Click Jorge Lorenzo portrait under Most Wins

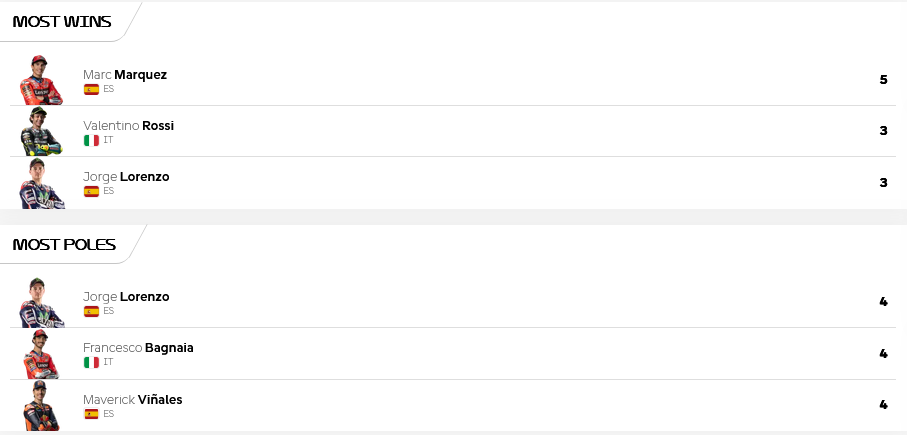tap(42, 183)
